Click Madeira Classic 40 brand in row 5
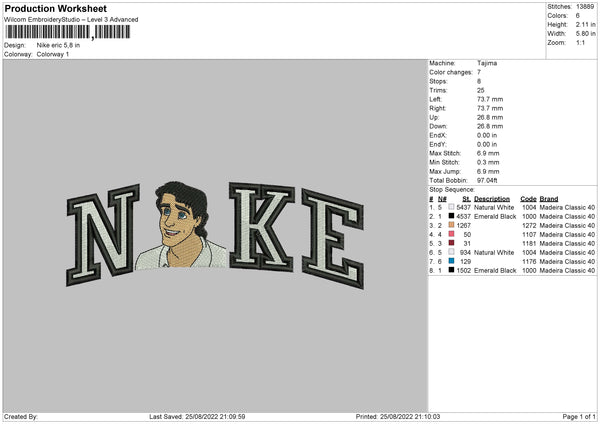Screen dimensions: 600x424 tap(567, 243)
